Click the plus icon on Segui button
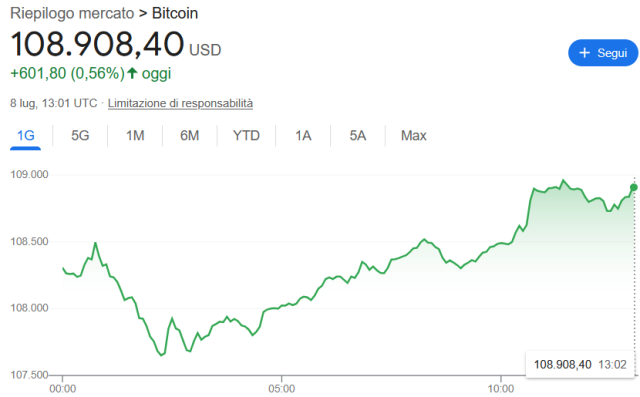Image resolution: width=640 pixels, height=397 pixels. (584, 53)
